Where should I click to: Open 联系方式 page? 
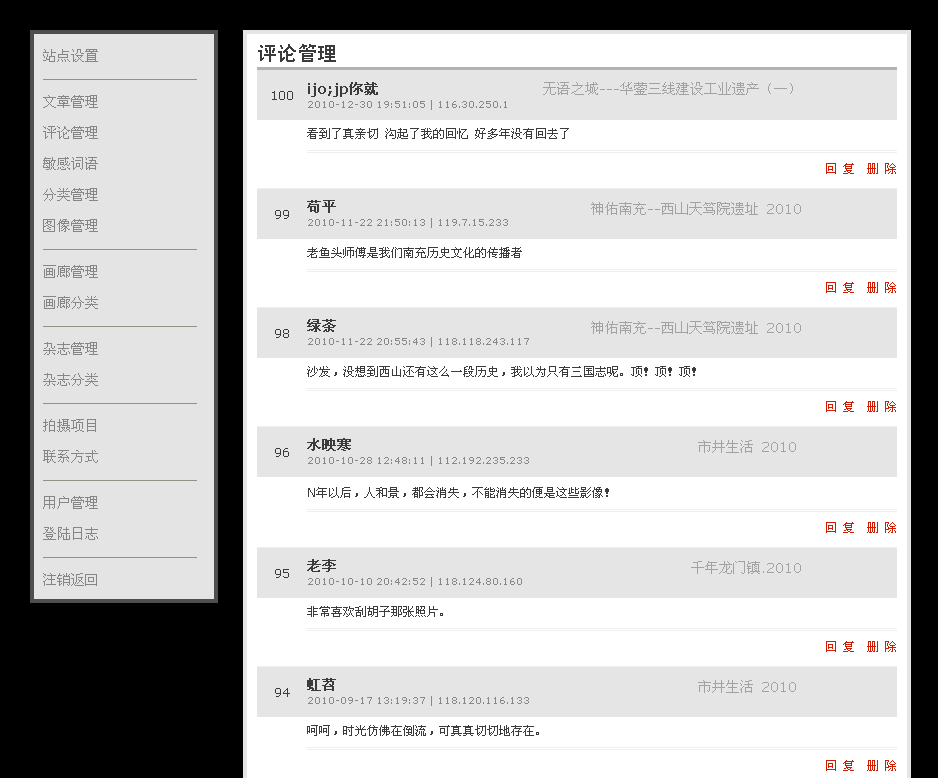tap(70, 457)
